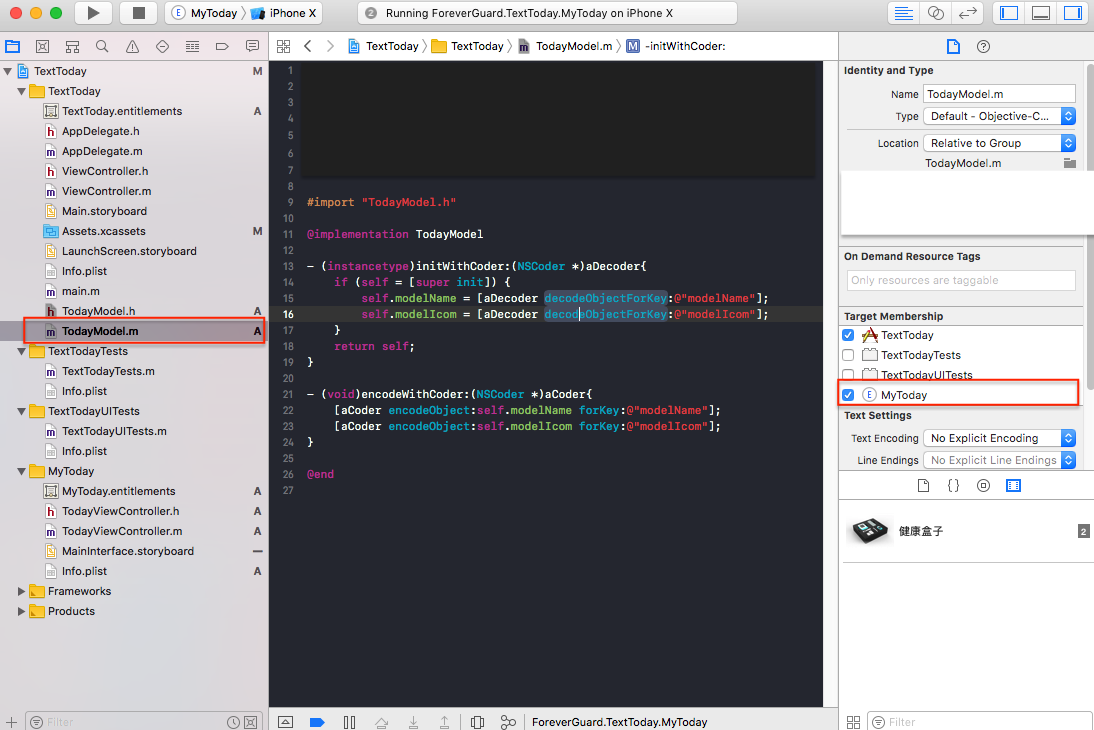1094x730 pixels.
Task: Uncheck TextToday target membership
Action: 848,335
